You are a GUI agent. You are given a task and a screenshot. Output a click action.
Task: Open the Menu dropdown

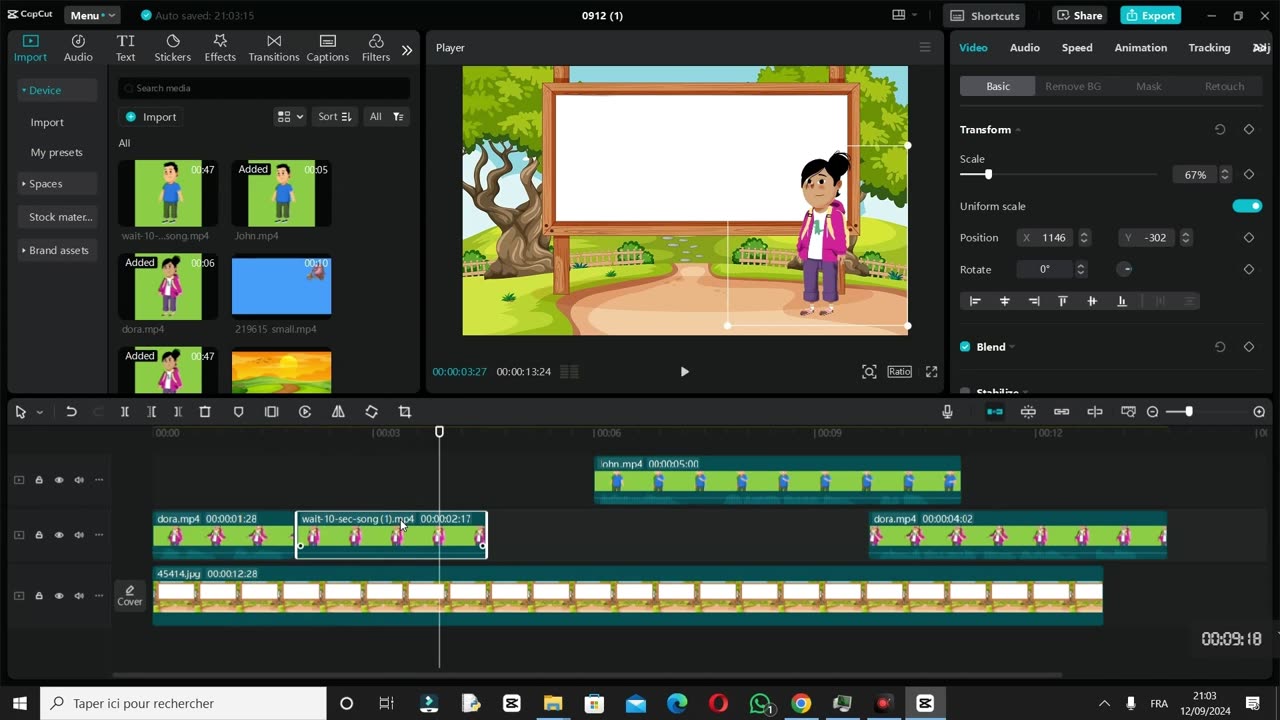[92, 15]
